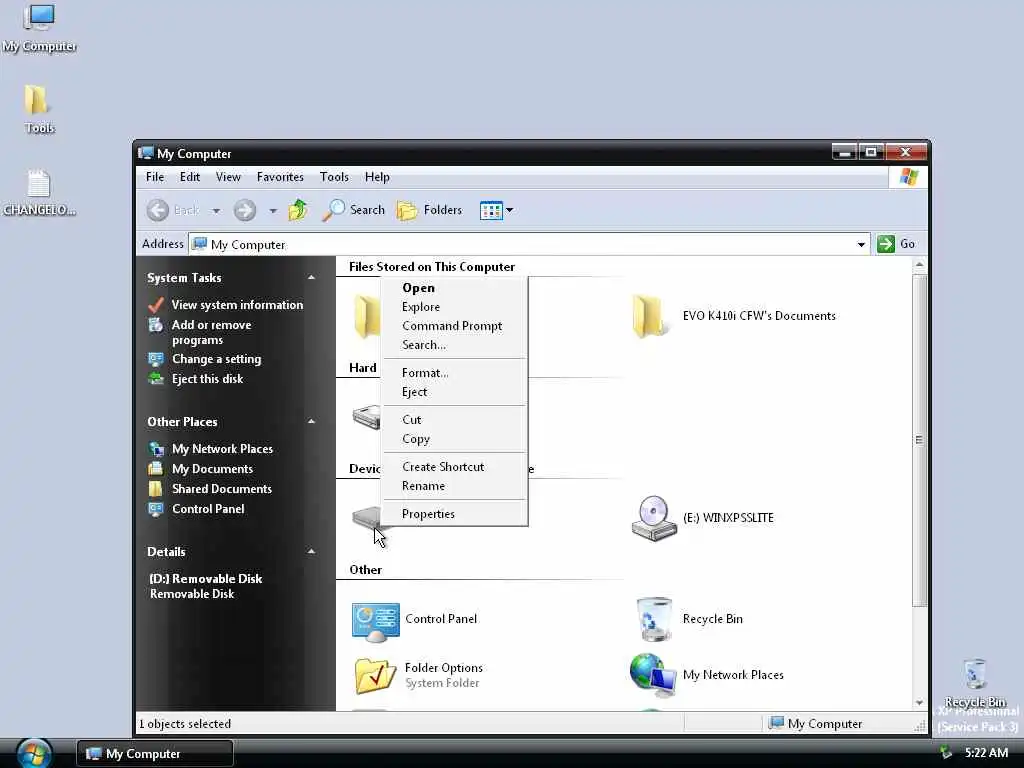Click My Computer taskbar button
Viewport: 1024px width, 768px height.
(x=155, y=754)
